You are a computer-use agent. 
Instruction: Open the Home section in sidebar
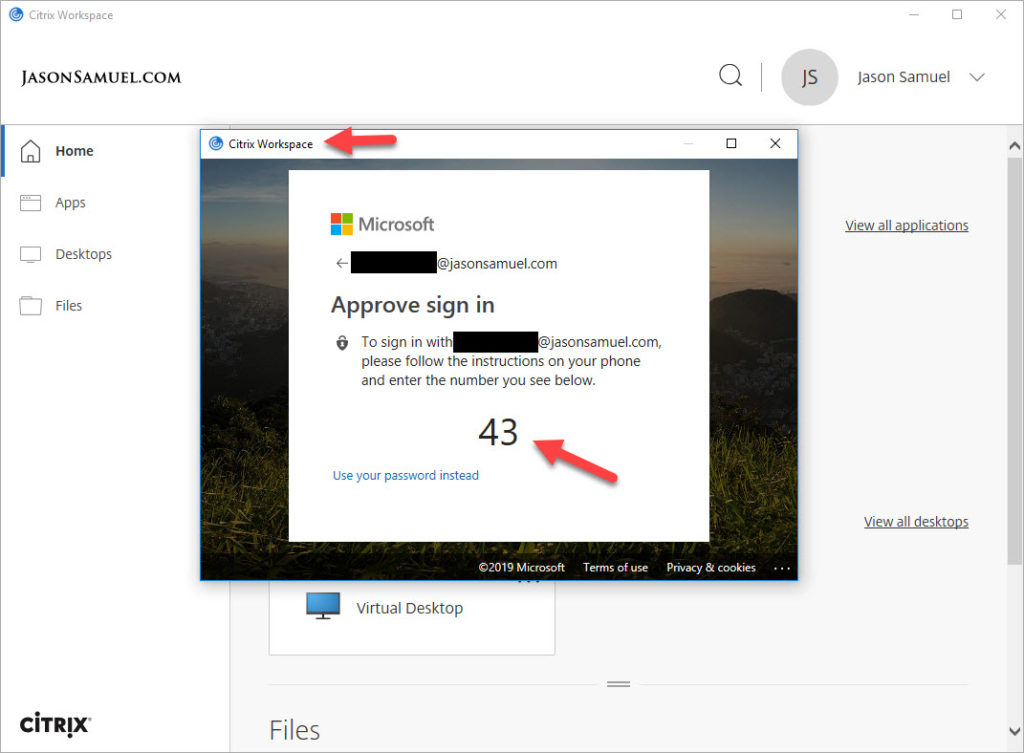coord(73,151)
